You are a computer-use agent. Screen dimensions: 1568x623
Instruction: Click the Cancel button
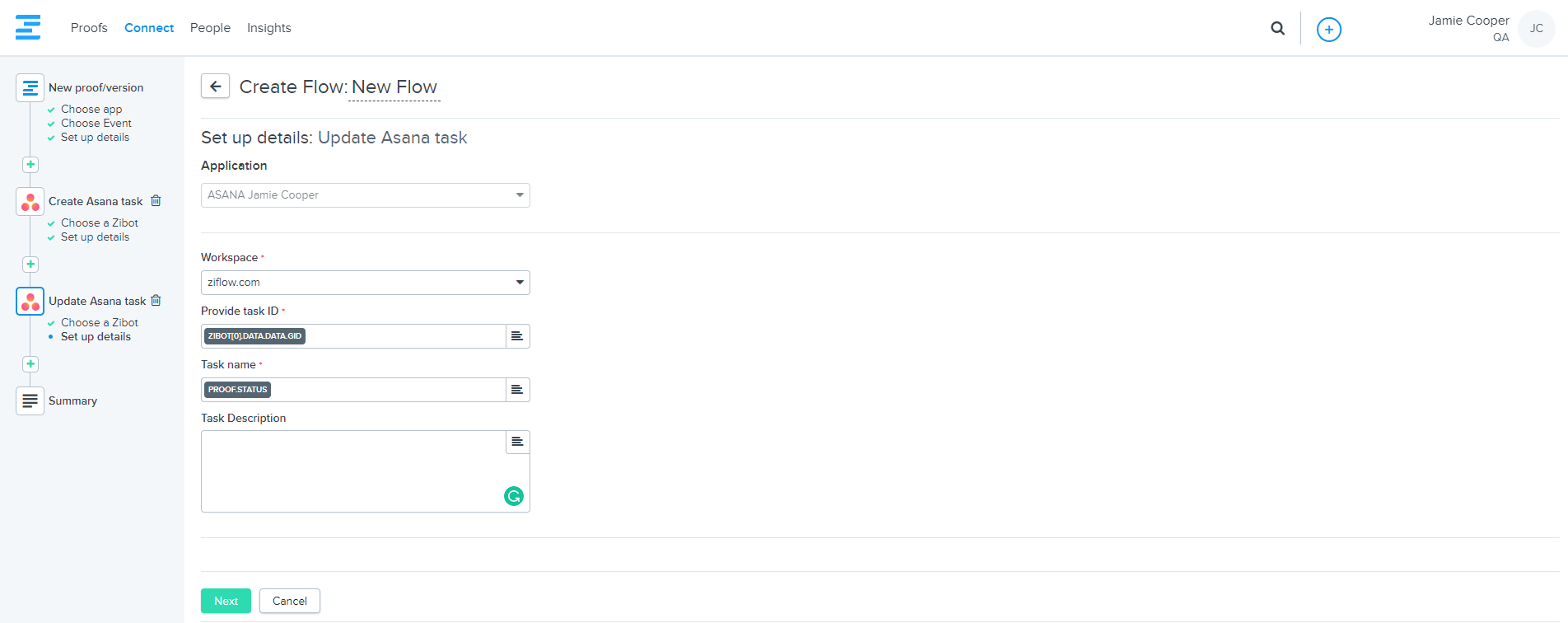point(290,601)
